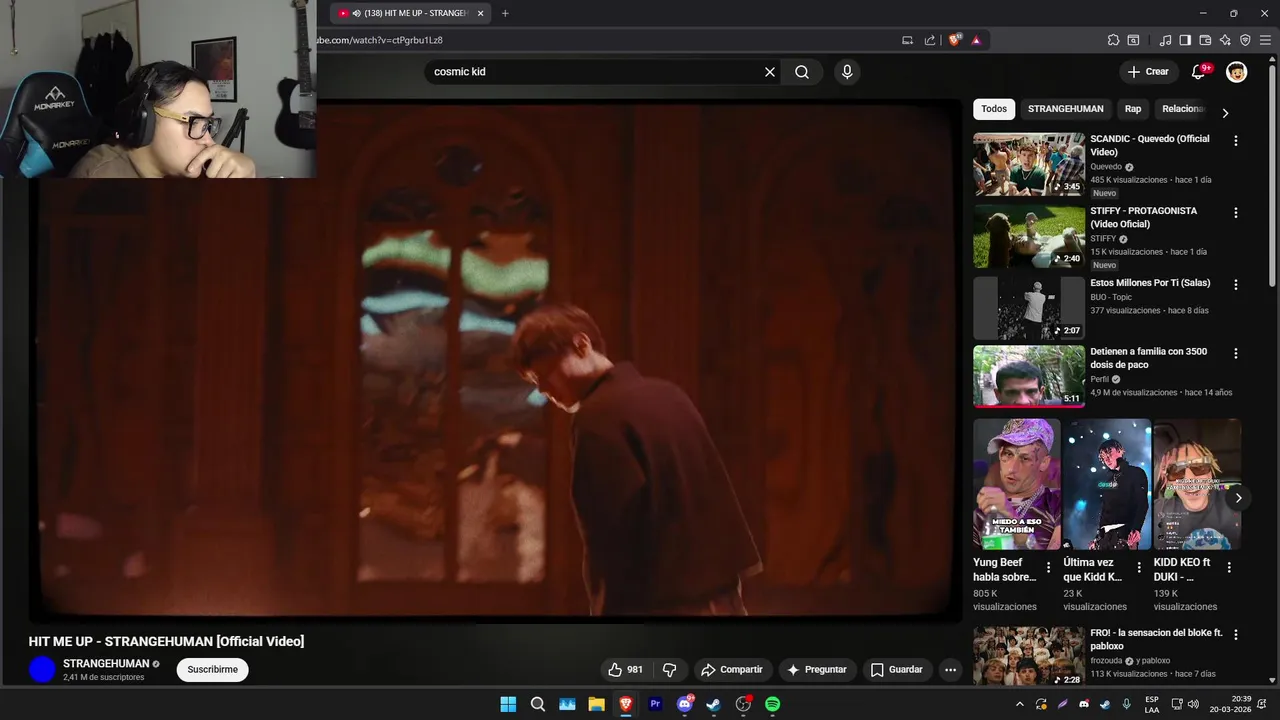The image size is (1280, 720).
Task: Open the Brave hamburger main menu
Action: pyautogui.click(x=1266, y=40)
